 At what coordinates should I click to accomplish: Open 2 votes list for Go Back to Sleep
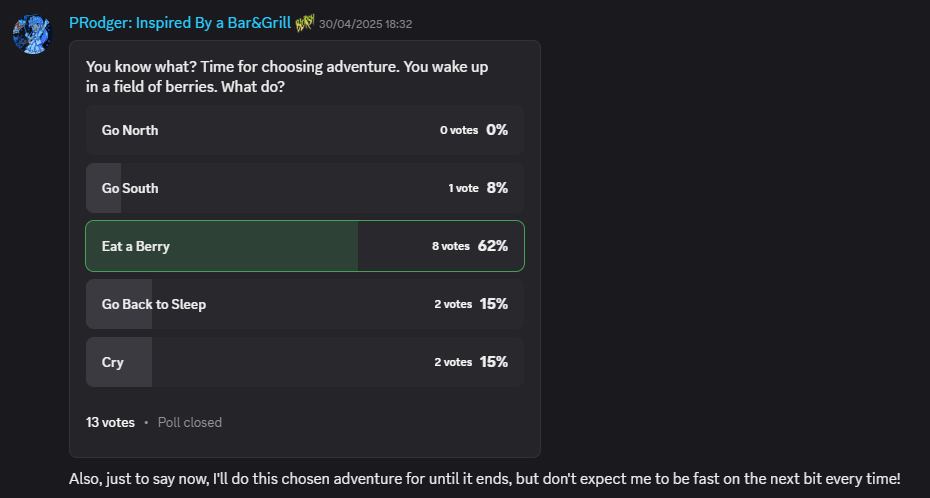pos(453,304)
